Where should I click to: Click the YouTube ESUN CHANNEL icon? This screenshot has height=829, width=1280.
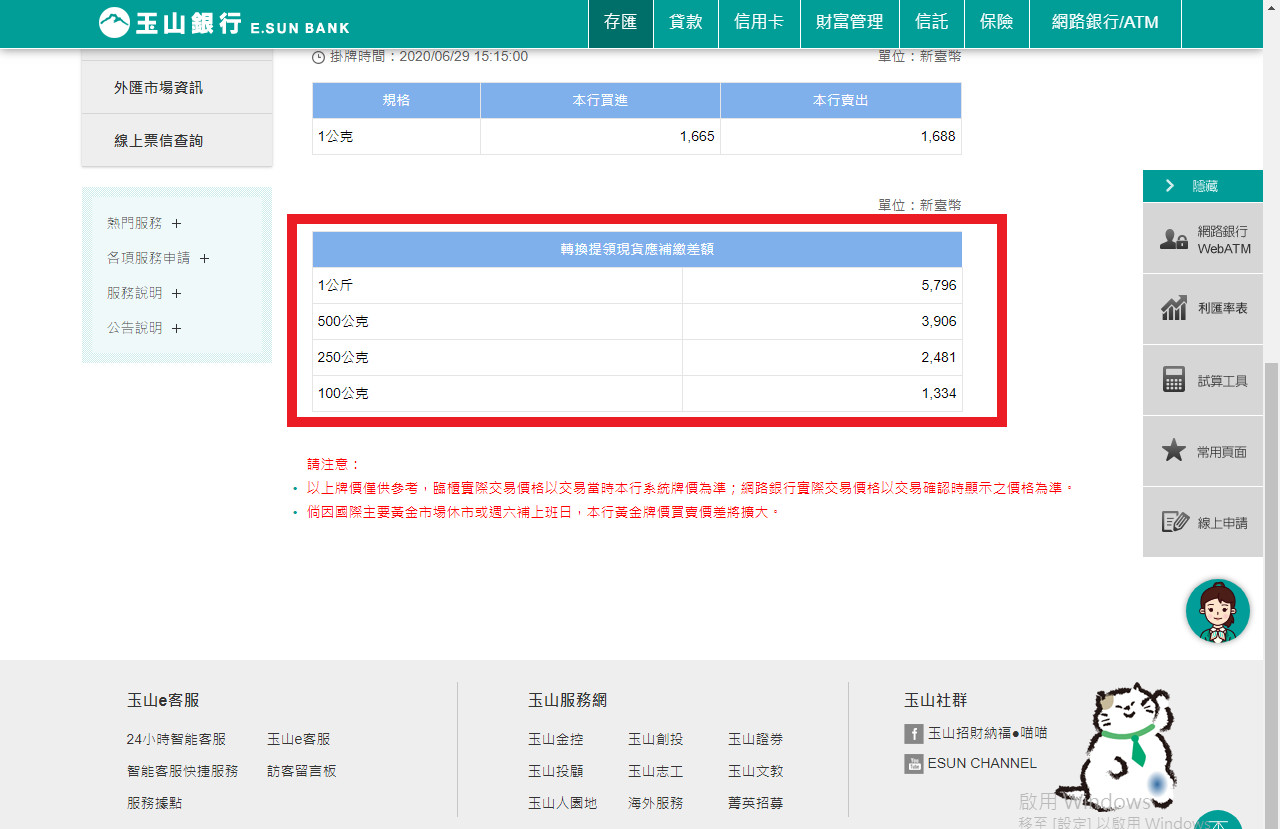click(913, 764)
